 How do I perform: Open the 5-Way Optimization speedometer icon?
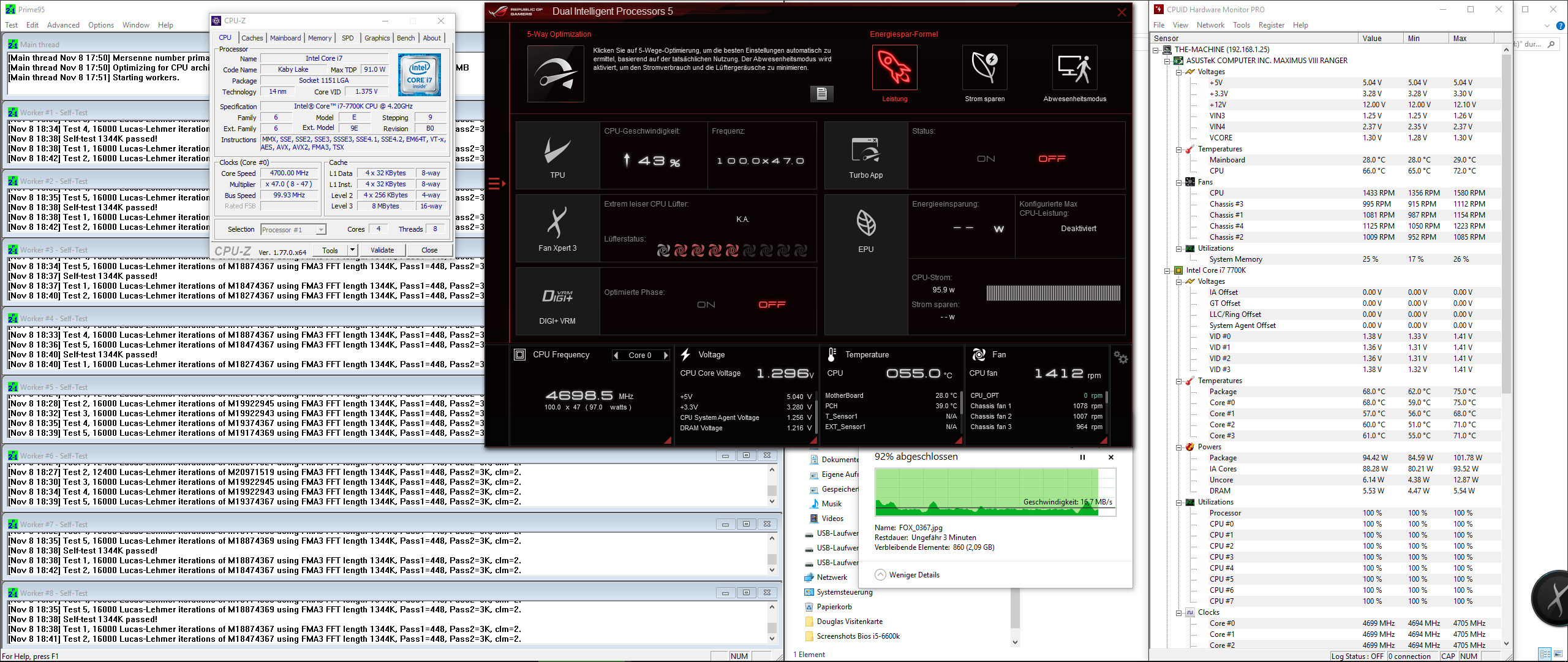tap(555, 74)
